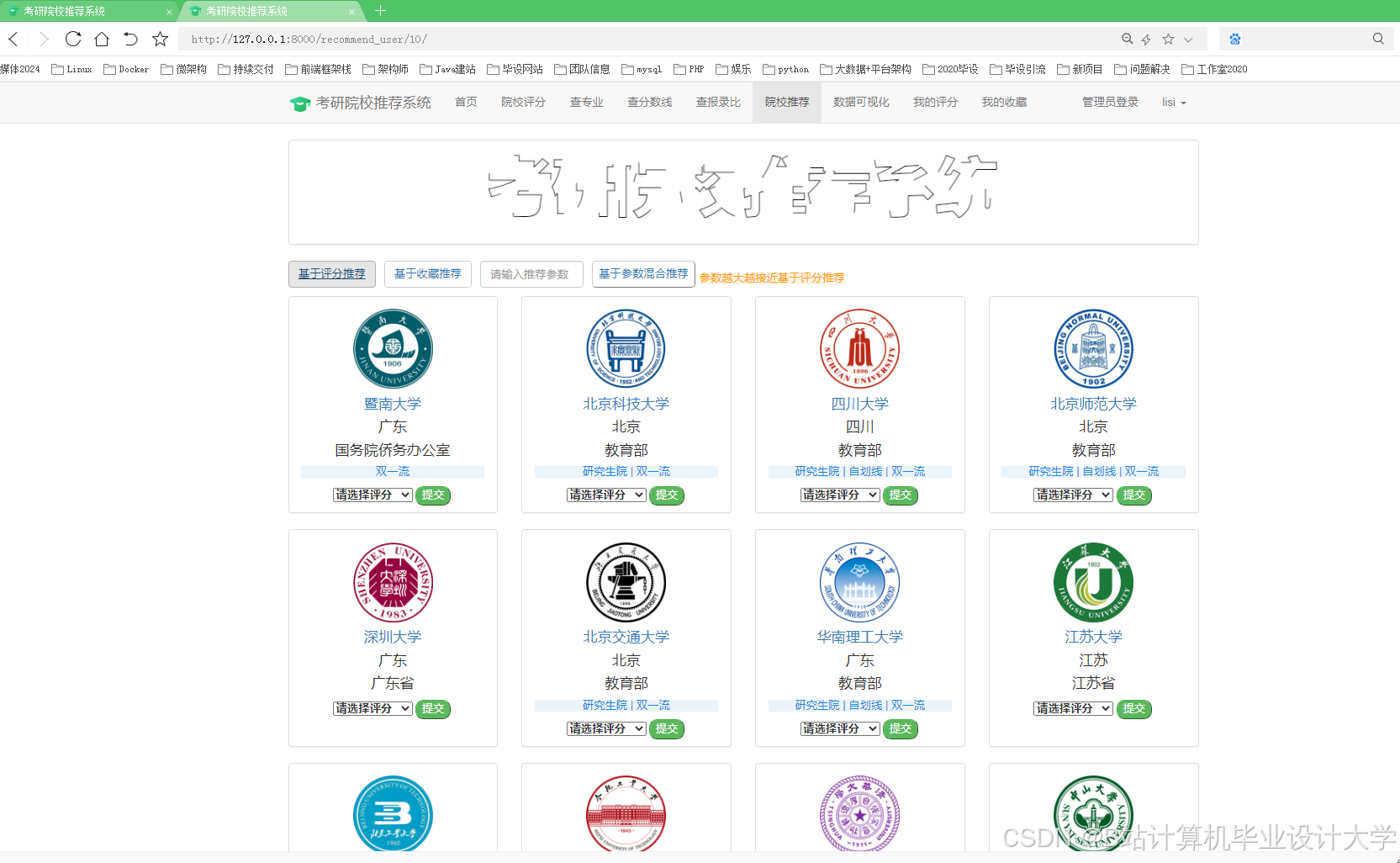
Task: Click the undo/restore closed tab icon
Action: pos(130,39)
